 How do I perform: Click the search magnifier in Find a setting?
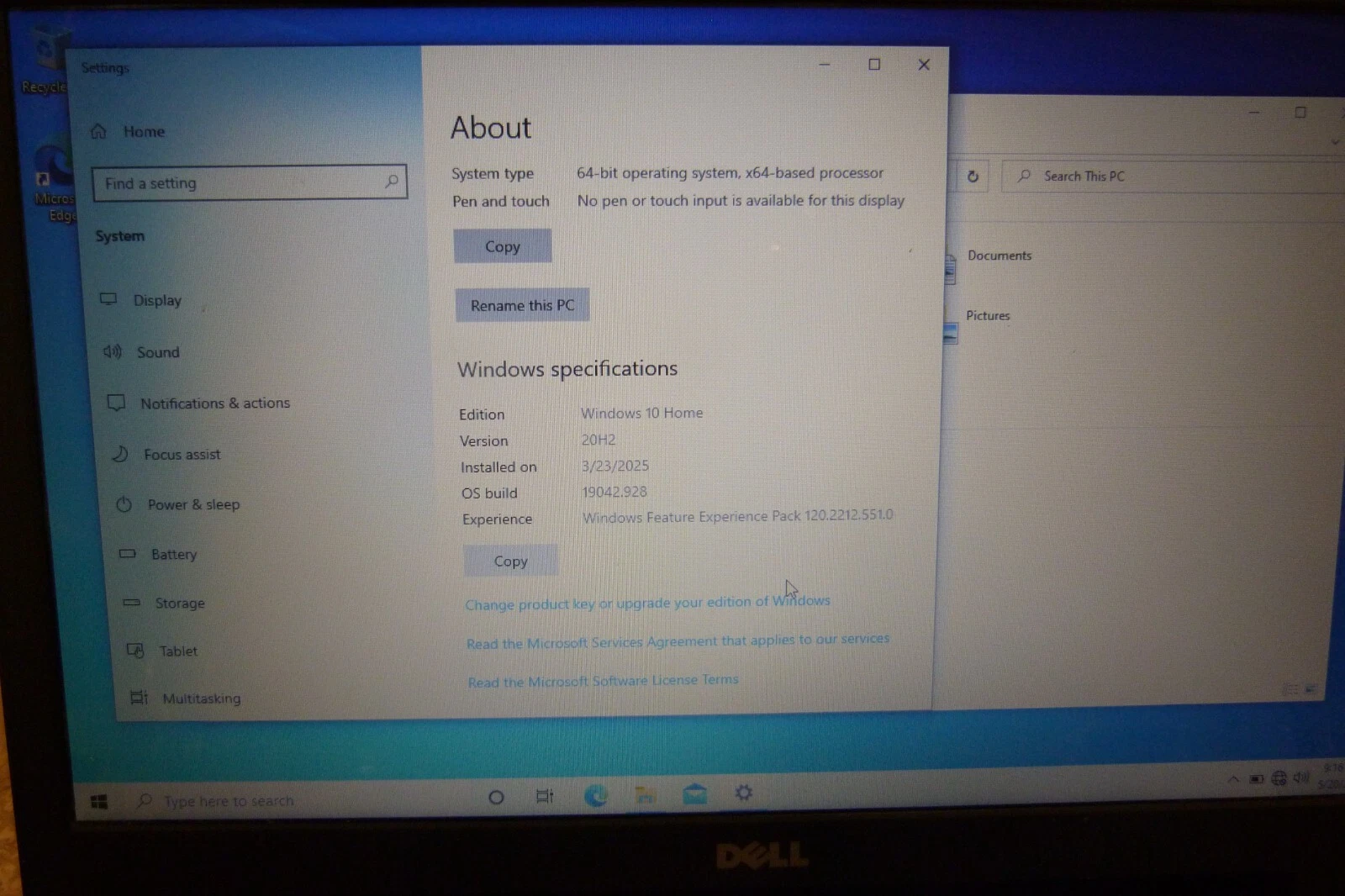point(392,181)
